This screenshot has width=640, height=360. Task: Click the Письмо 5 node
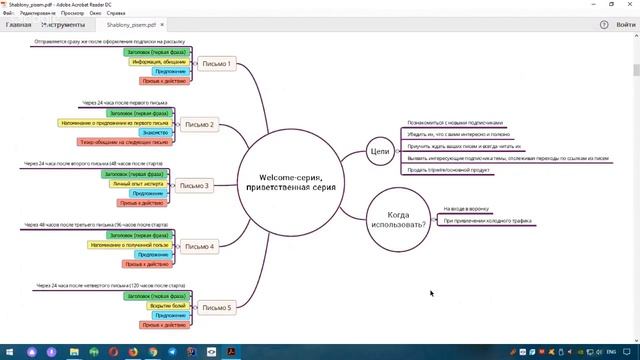[x=217, y=307]
